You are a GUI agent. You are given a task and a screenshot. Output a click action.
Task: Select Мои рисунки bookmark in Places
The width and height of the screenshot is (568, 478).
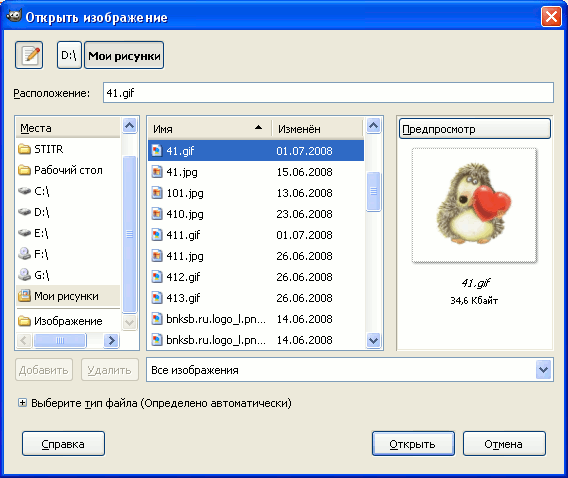68,296
